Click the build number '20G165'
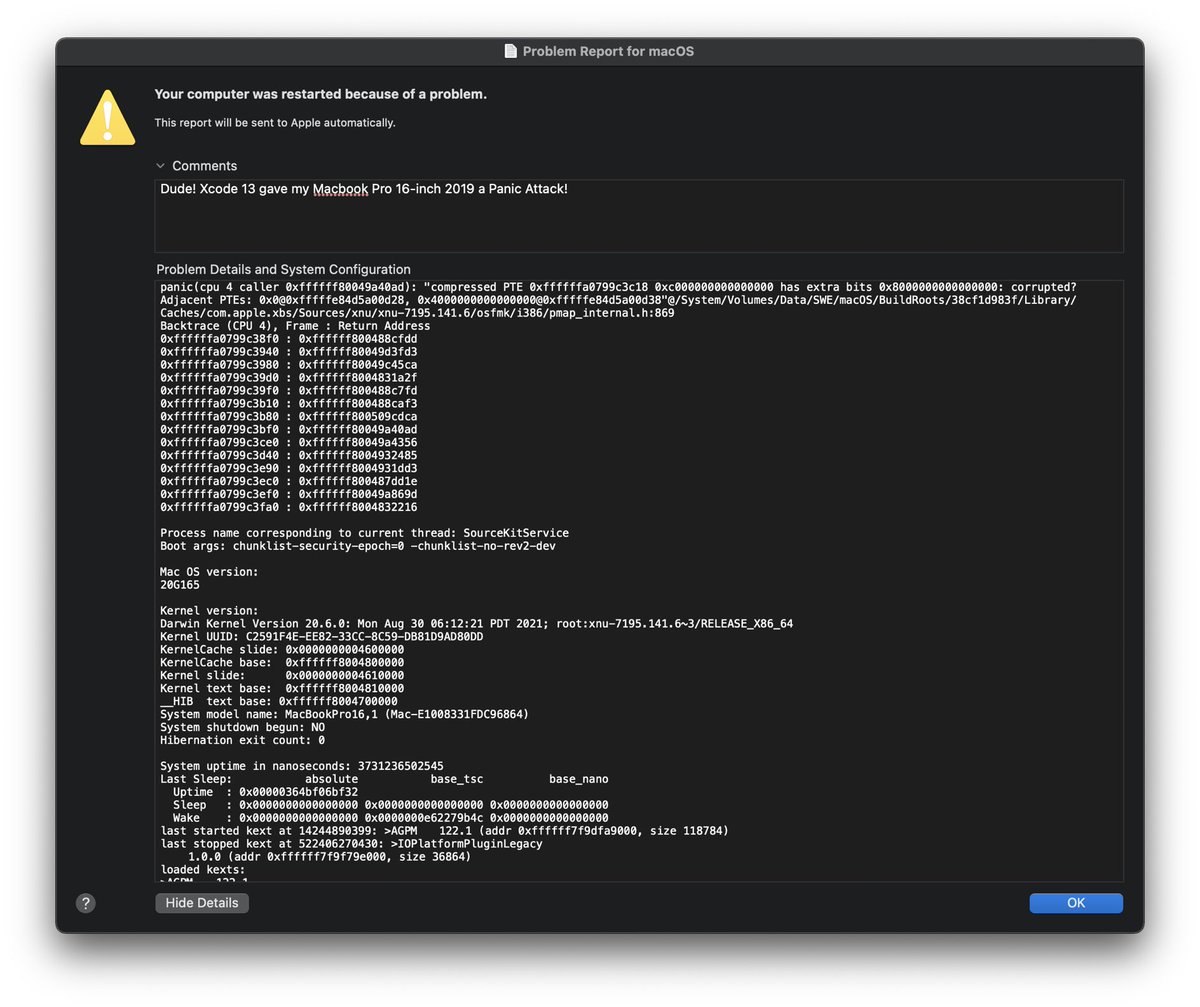This screenshot has width=1200, height=1007. click(180, 586)
